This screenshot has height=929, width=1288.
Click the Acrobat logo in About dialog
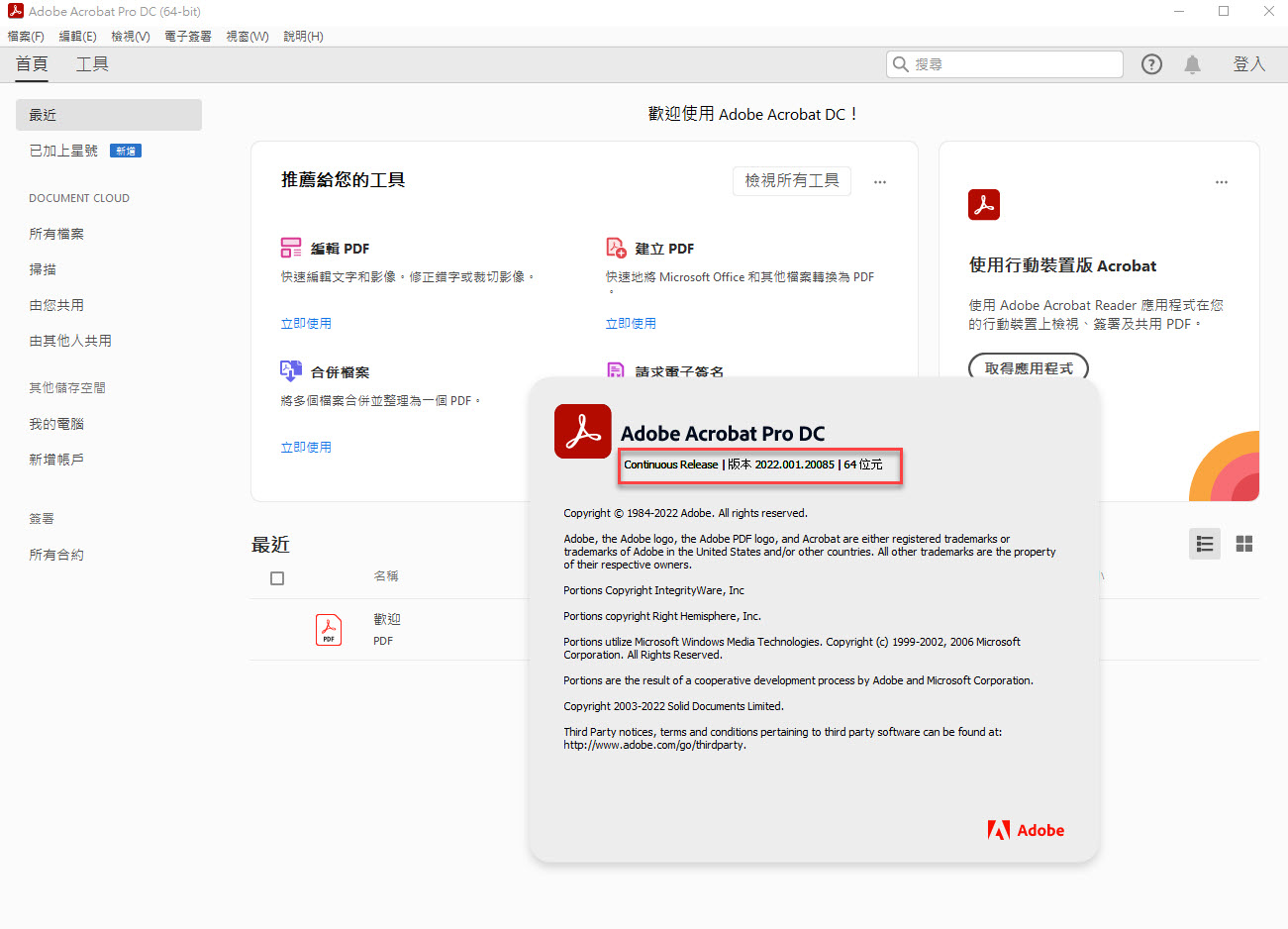tap(583, 432)
